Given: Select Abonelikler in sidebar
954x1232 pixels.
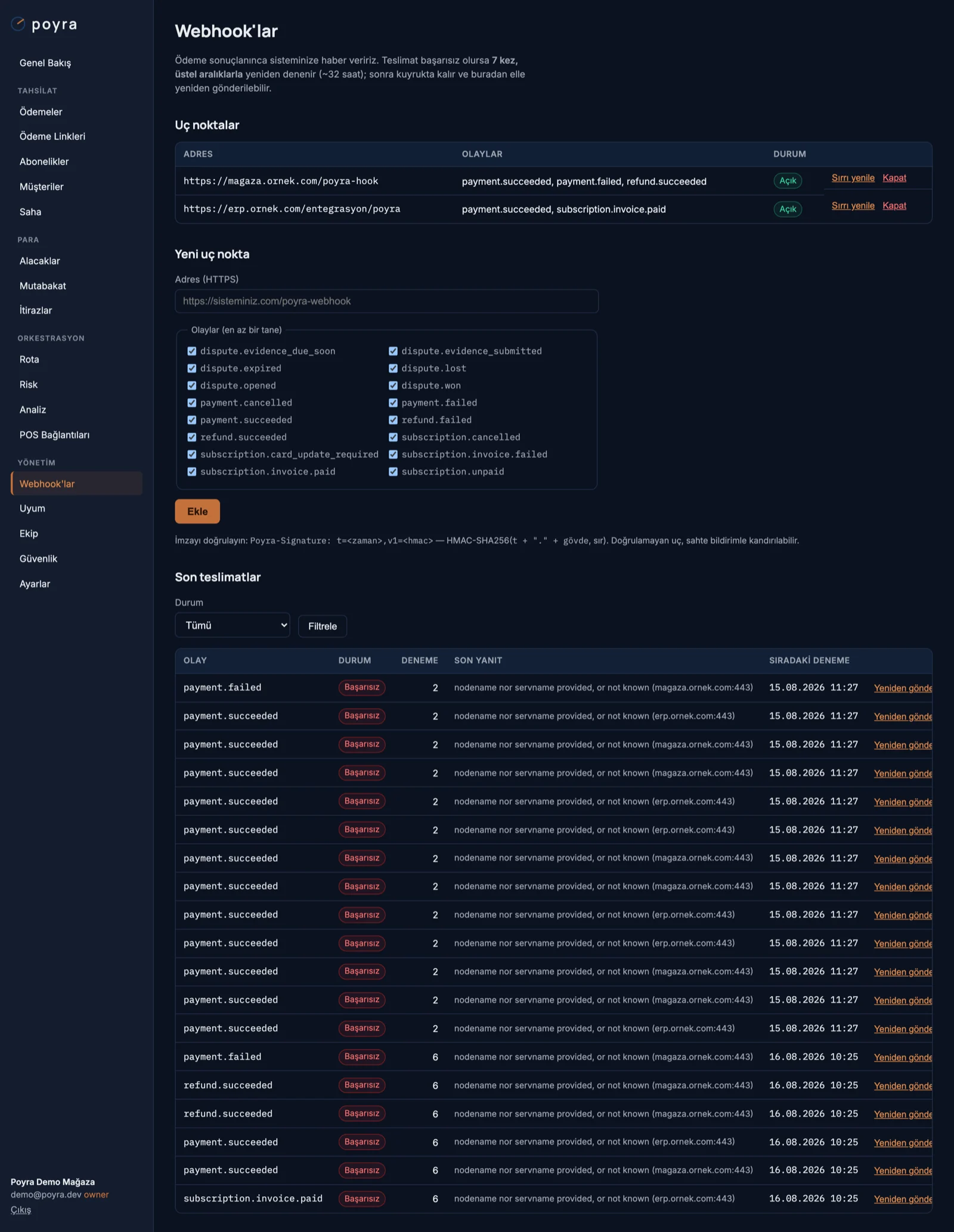Looking at the screenshot, I should 44,162.
